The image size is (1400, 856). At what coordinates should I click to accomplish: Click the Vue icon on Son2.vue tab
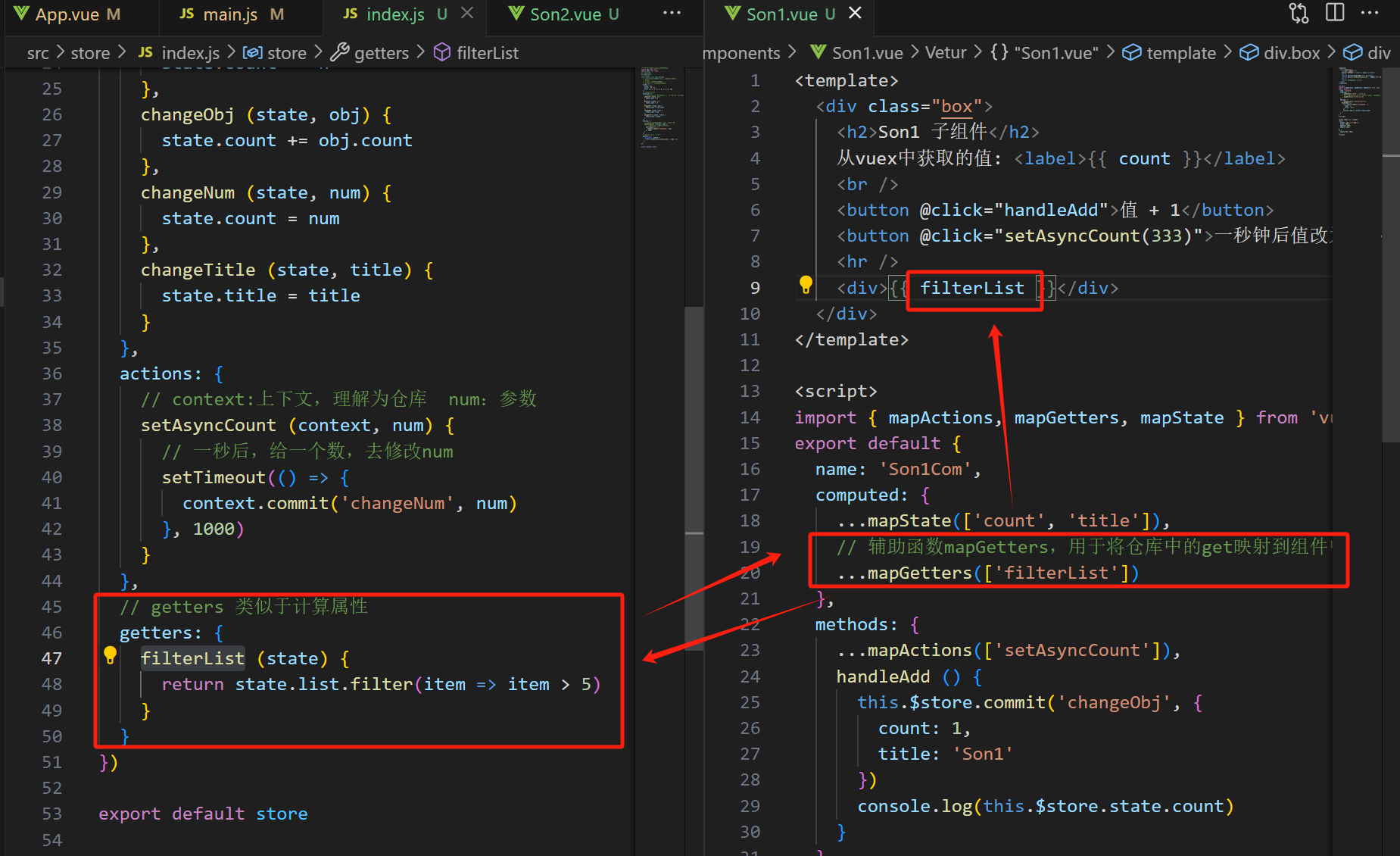click(516, 14)
